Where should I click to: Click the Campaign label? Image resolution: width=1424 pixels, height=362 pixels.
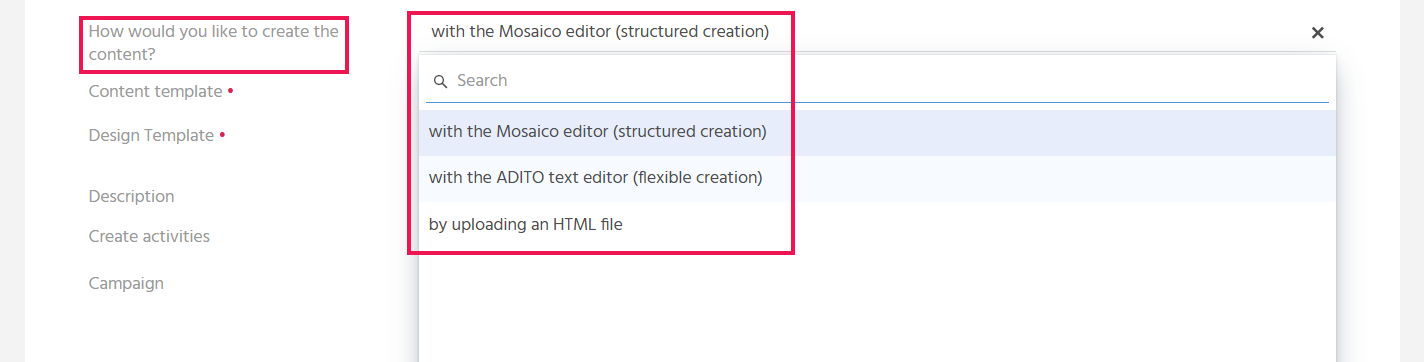[126, 283]
